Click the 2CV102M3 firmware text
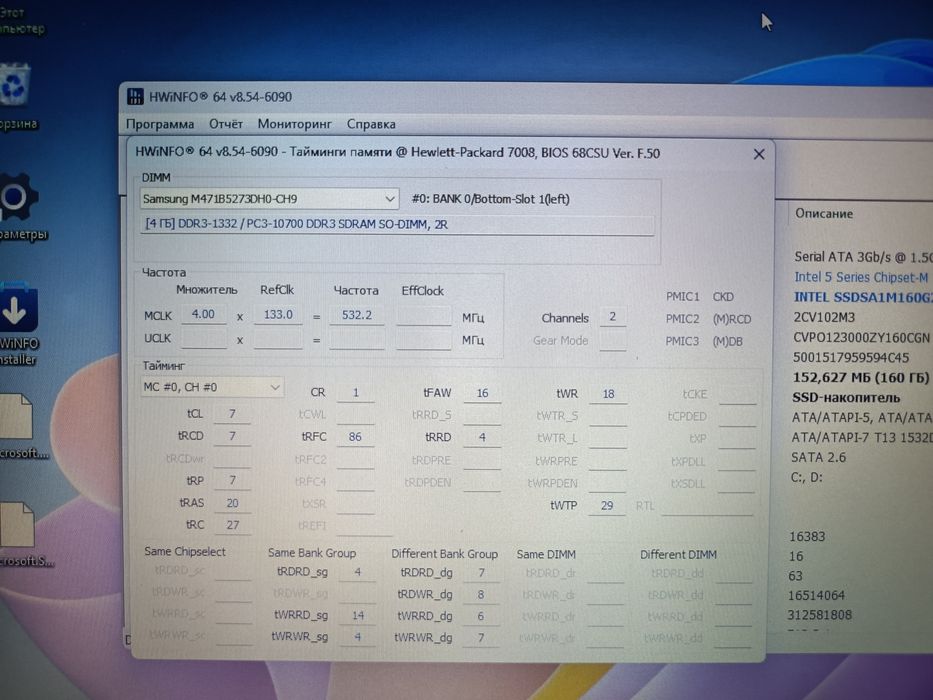933x700 pixels. pos(824,317)
